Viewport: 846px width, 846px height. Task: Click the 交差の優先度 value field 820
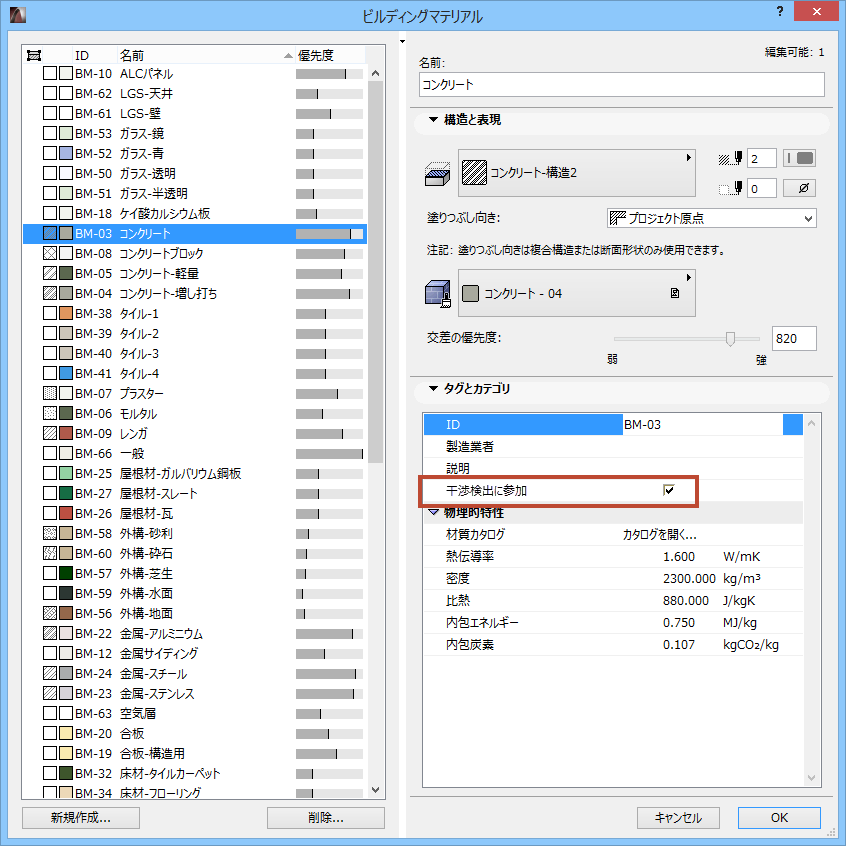click(x=794, y=338)
